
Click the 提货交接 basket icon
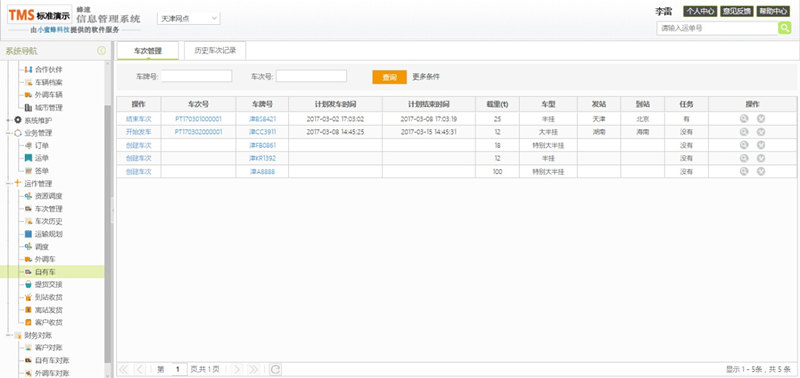28,285
